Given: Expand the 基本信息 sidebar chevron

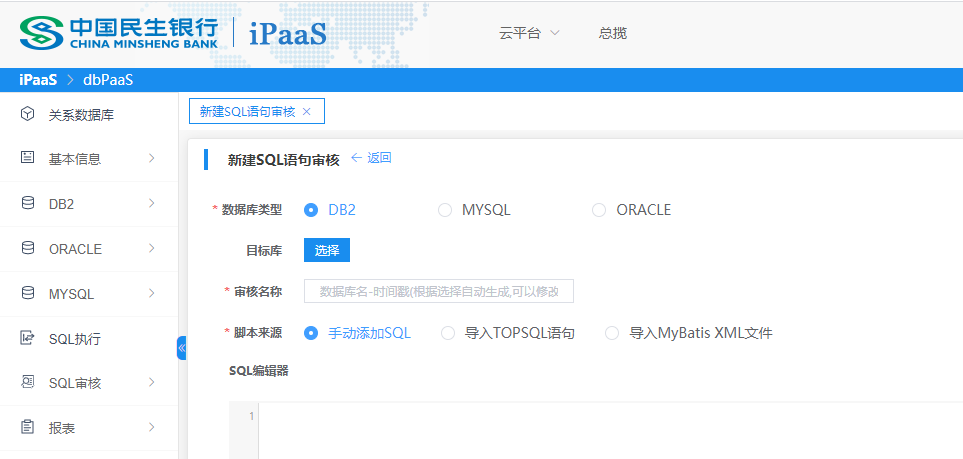Looking at the screenshot, I should point(151,158).
